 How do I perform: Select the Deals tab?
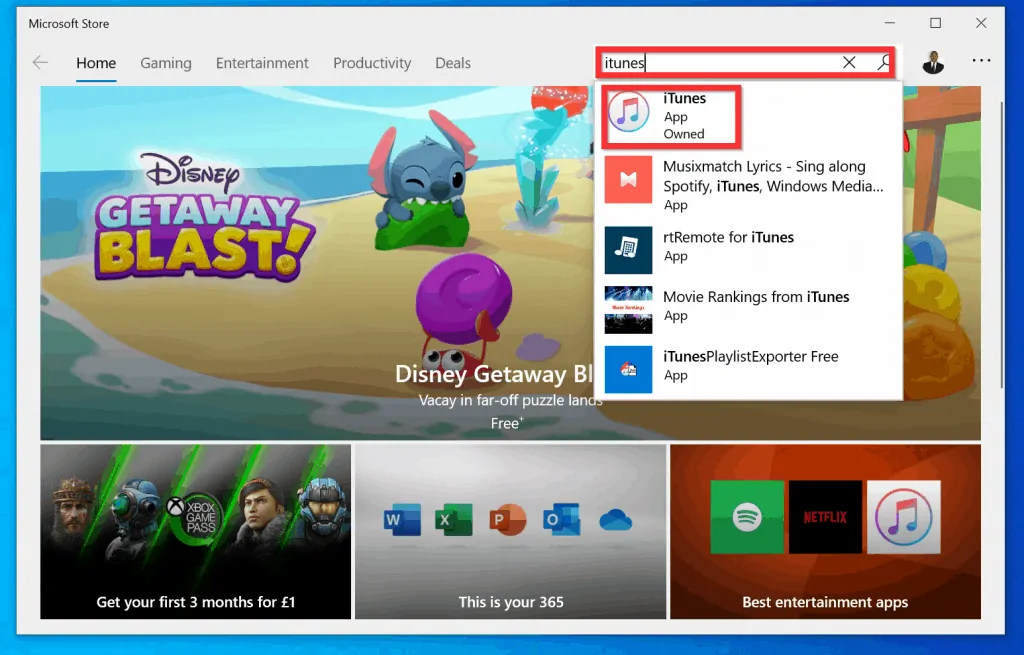point(453,63)
